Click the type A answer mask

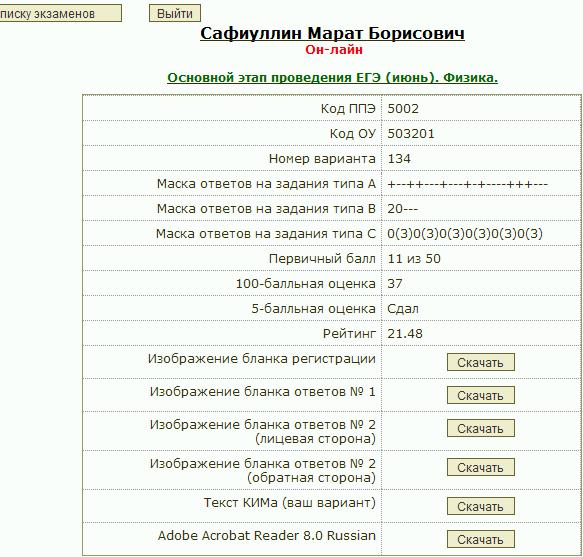[x=467, y=184]
